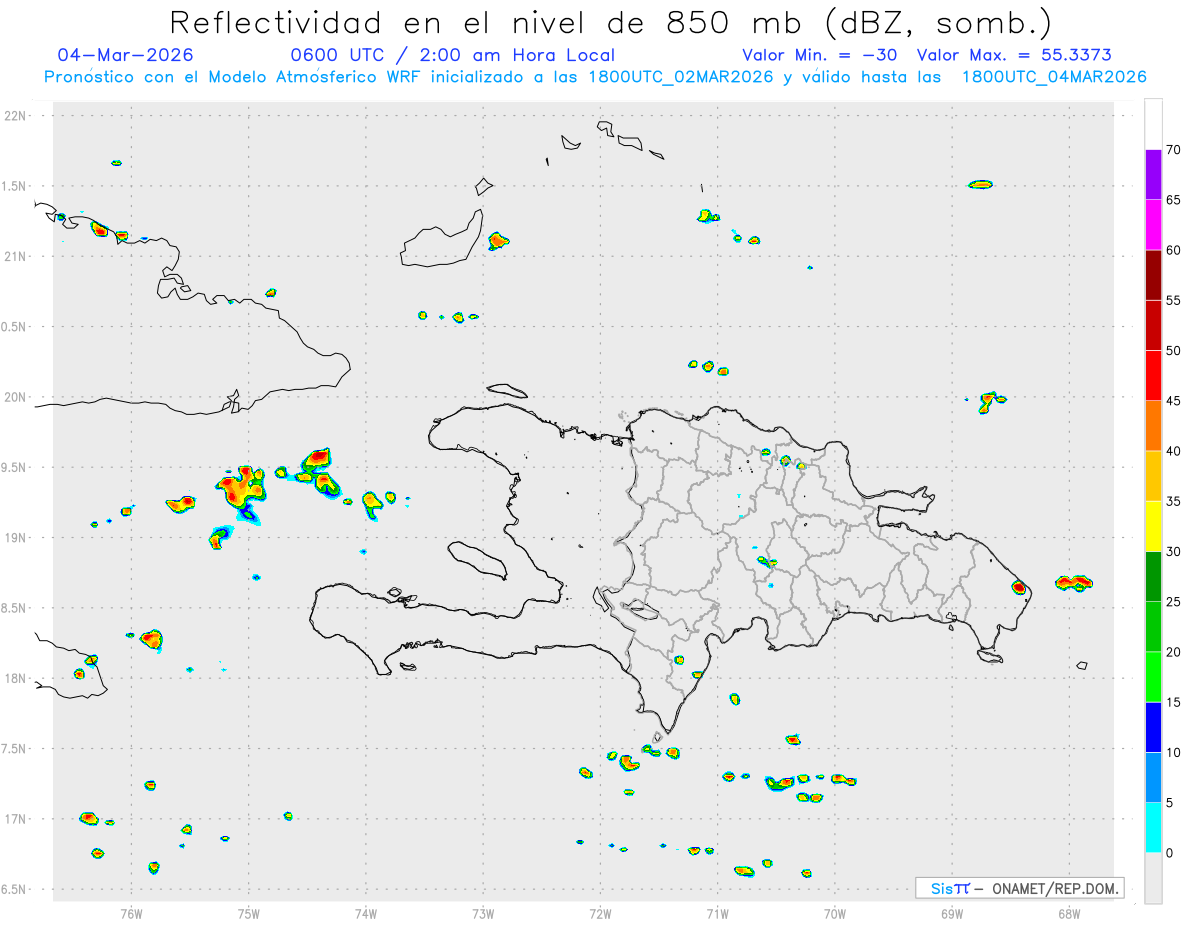1200x927 pixels.
Task: Pick the dark green 25-30 dBZ colorbar segment
Action: (x=1153, y=577)
